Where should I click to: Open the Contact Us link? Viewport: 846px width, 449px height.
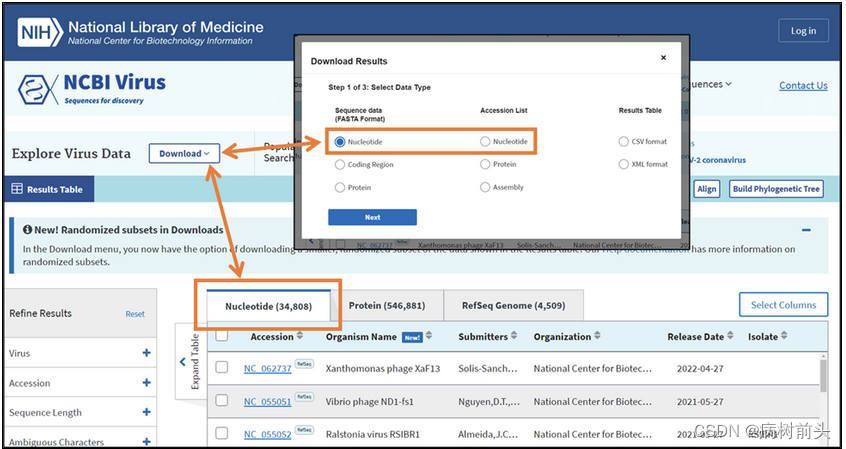coord(803,85)
